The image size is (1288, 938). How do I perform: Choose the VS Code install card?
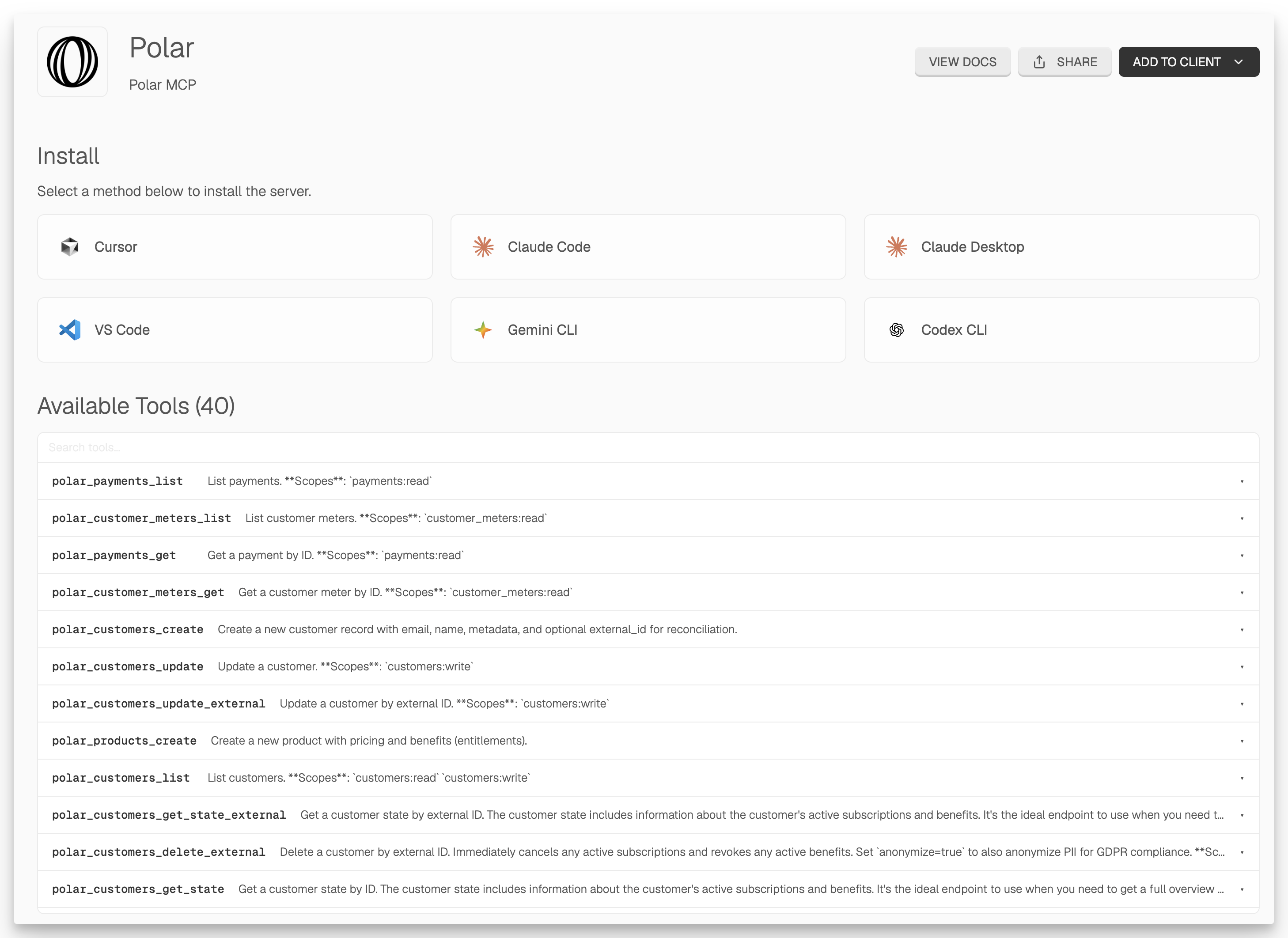click(x=235, y=330)
